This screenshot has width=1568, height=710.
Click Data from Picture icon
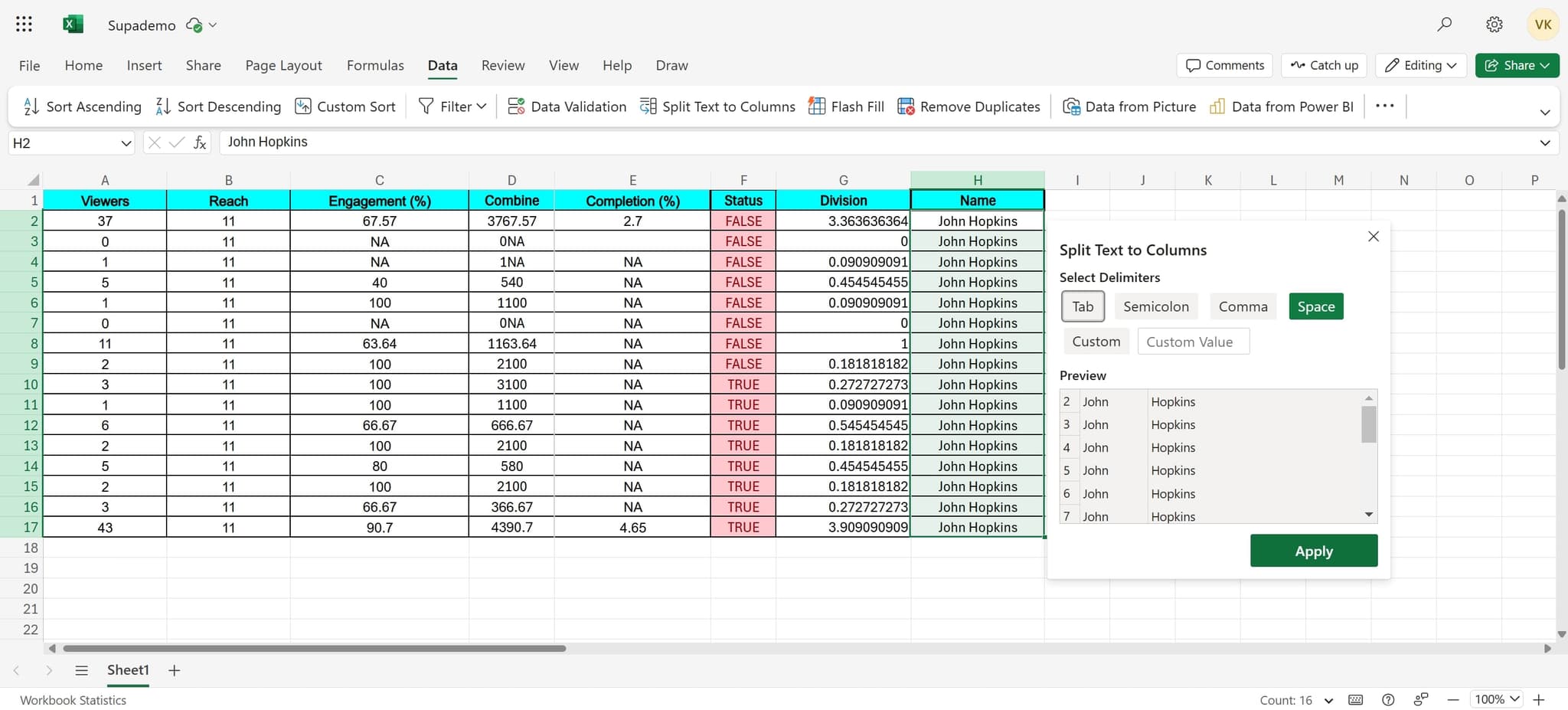[1071, 106]
